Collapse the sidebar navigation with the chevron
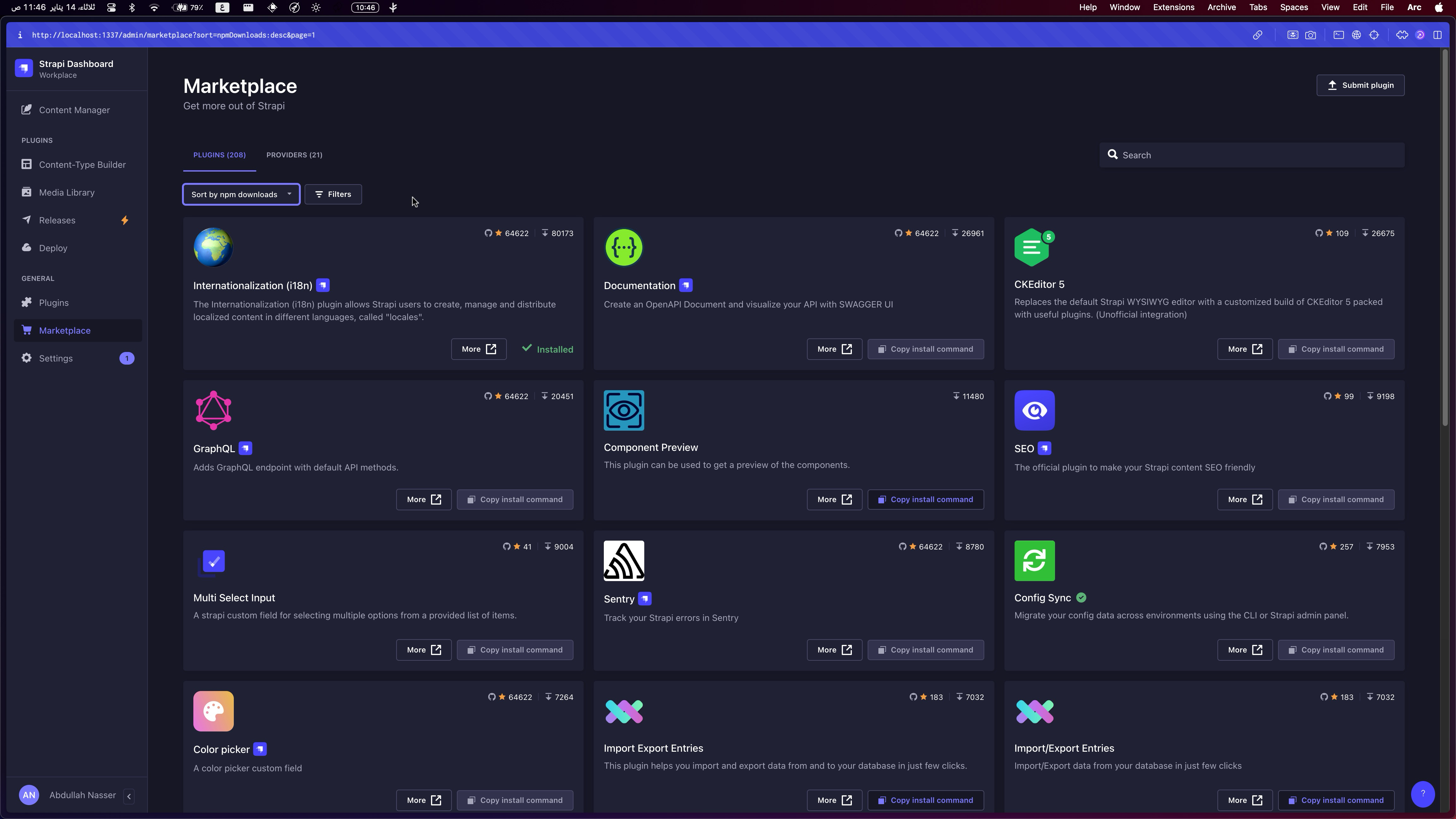Screen dimensions: 1456x819 (129, 796)
